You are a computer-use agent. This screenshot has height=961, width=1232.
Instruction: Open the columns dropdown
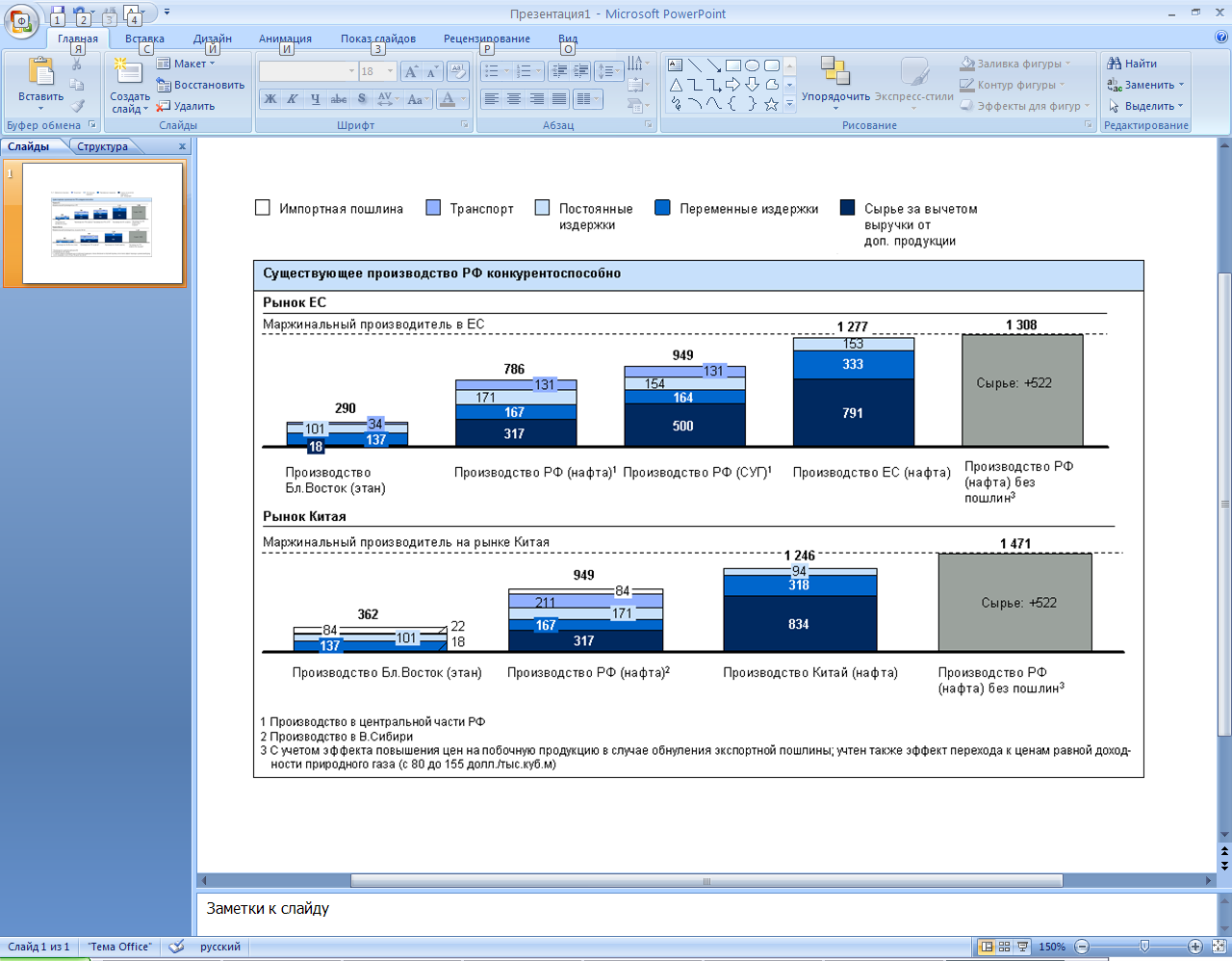point(586,98)
